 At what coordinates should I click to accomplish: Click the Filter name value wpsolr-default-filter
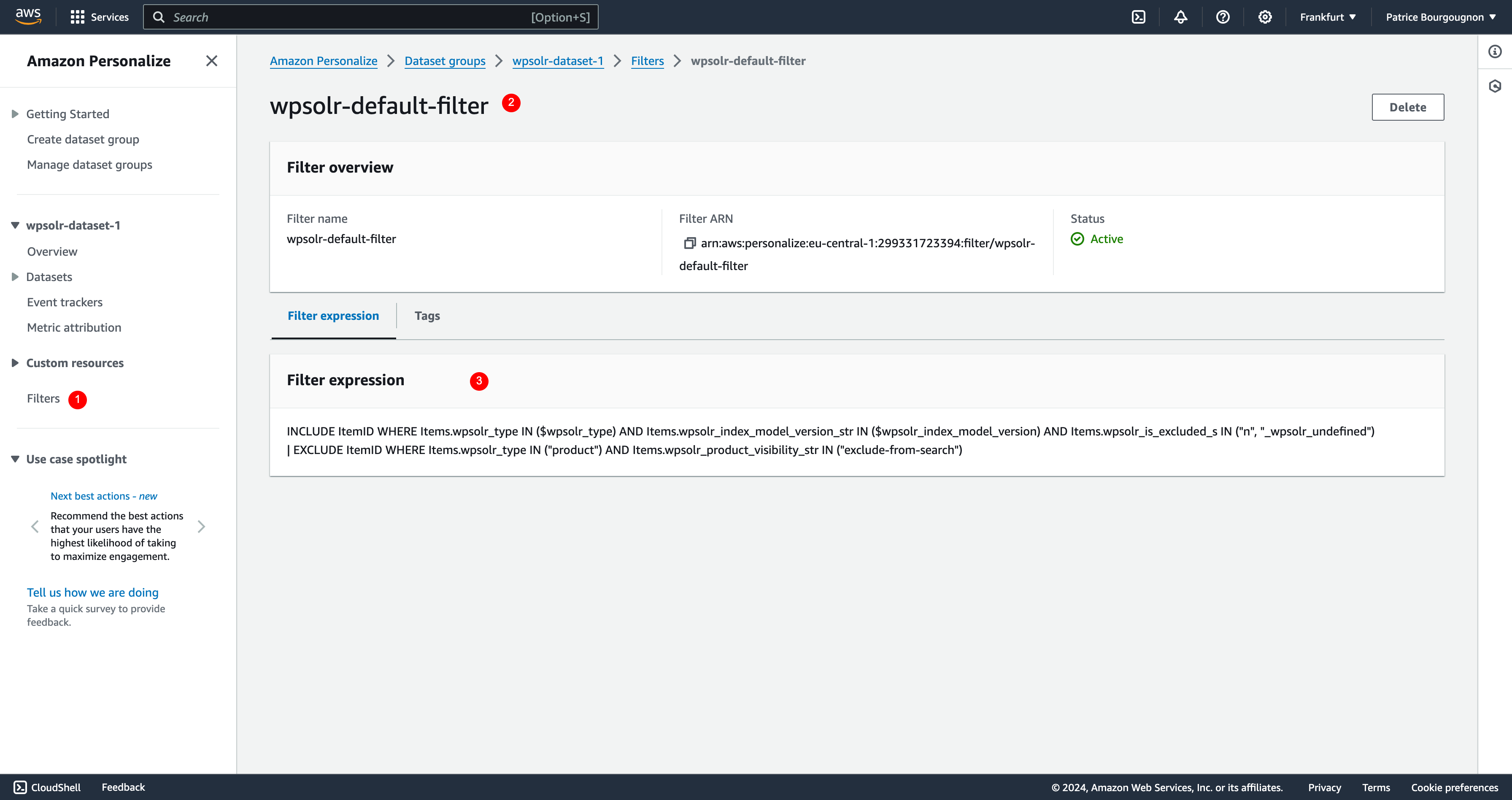pos(341,239)
